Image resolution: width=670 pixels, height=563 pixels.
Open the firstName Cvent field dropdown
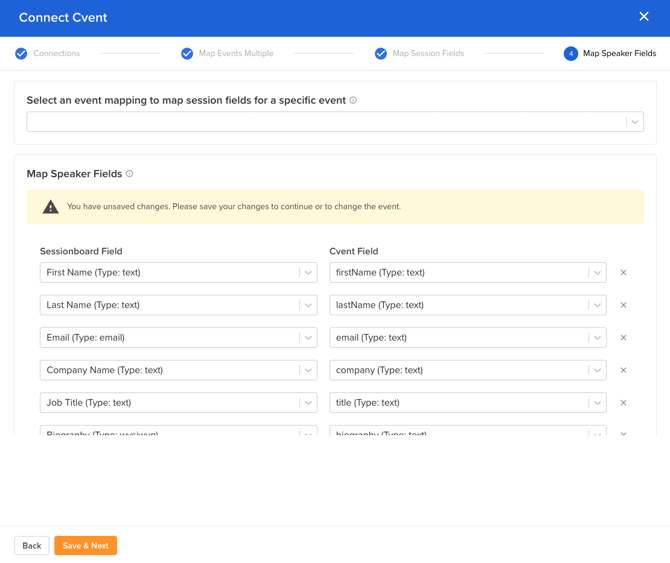tap(468, 273)
